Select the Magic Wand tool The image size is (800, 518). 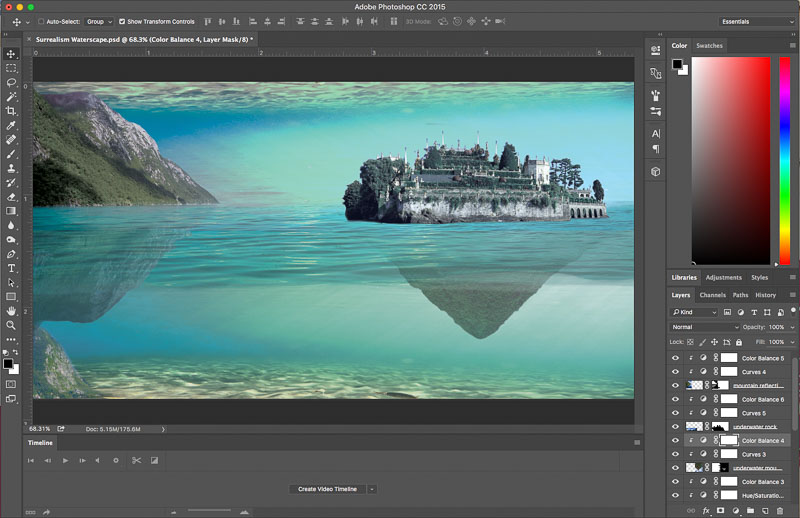11,96
